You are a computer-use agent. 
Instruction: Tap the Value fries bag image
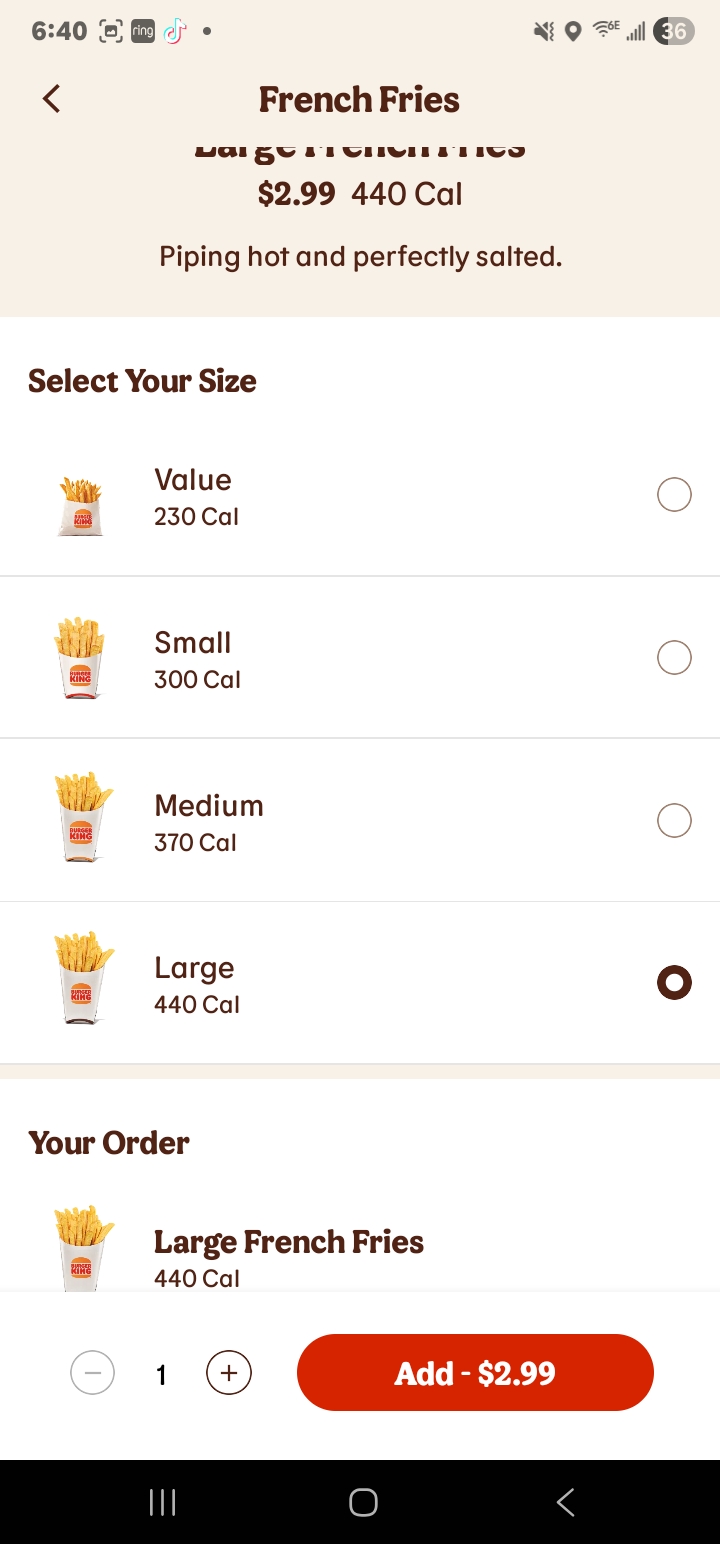point(81,506)
